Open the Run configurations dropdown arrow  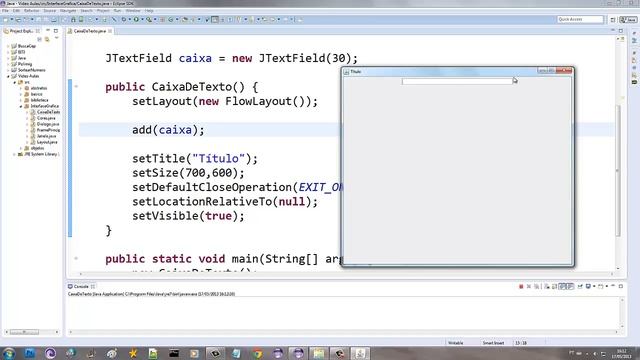142,19
